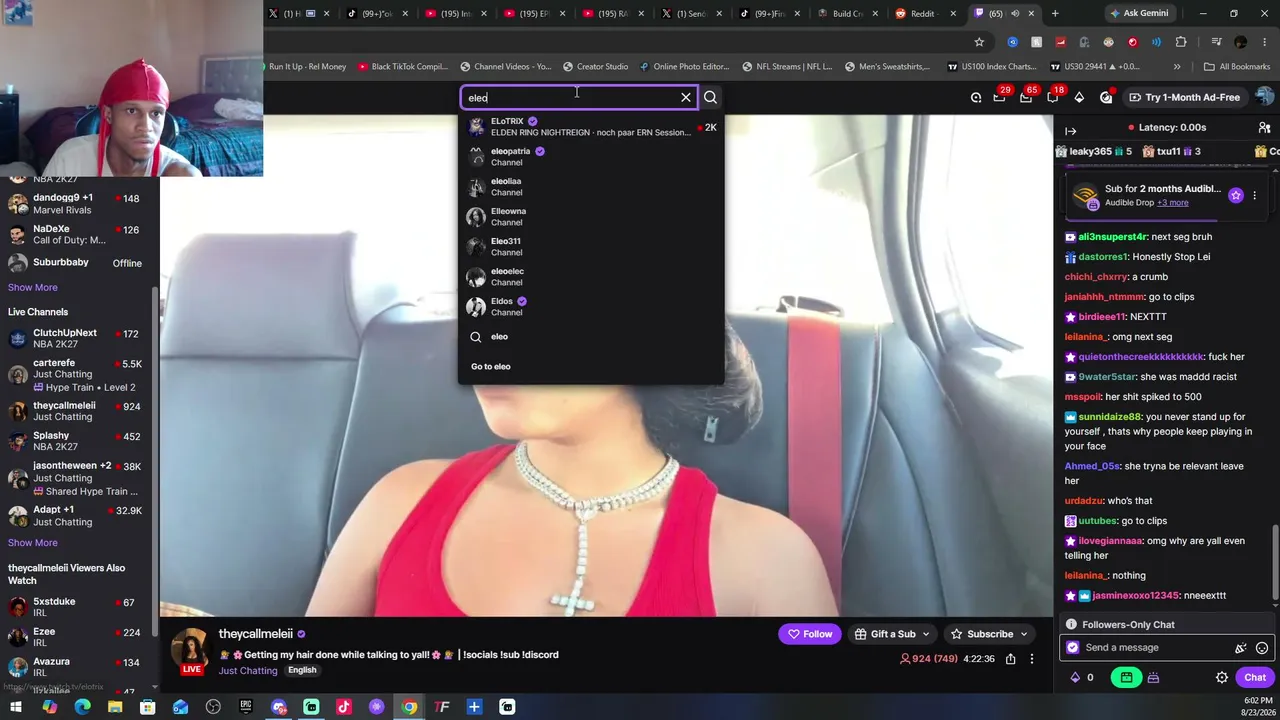Open the chat community users icon

[x=1264, y=128]
